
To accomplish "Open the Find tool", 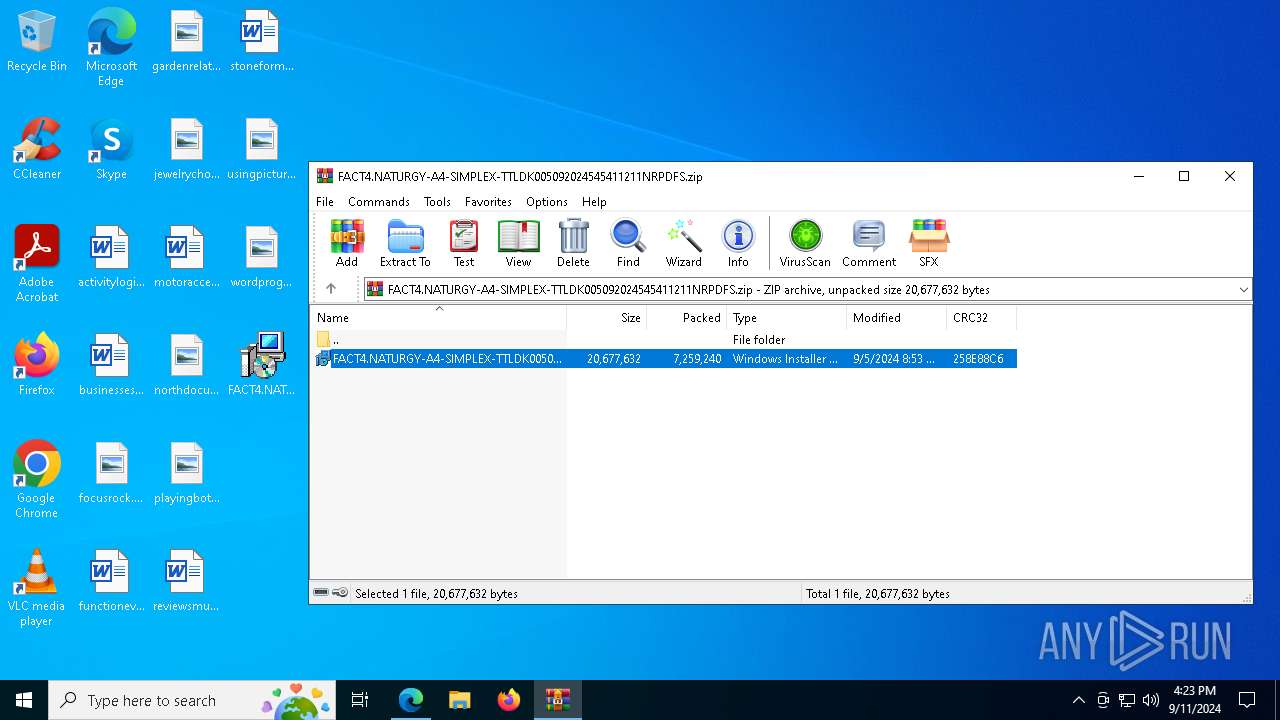I will pyautogui.click(x=628, y=244).
